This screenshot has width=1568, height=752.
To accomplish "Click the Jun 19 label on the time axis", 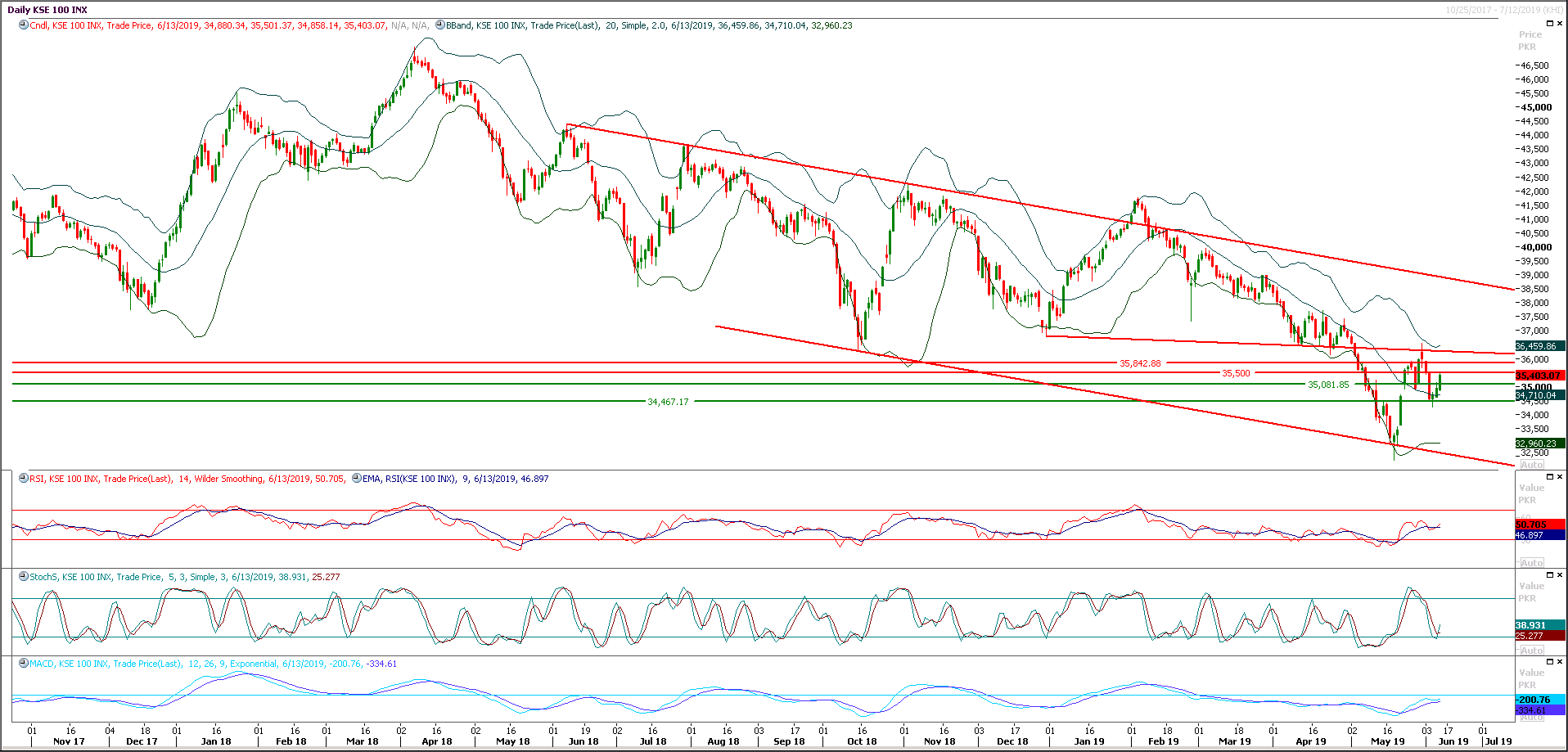I will click(1455, 741).
